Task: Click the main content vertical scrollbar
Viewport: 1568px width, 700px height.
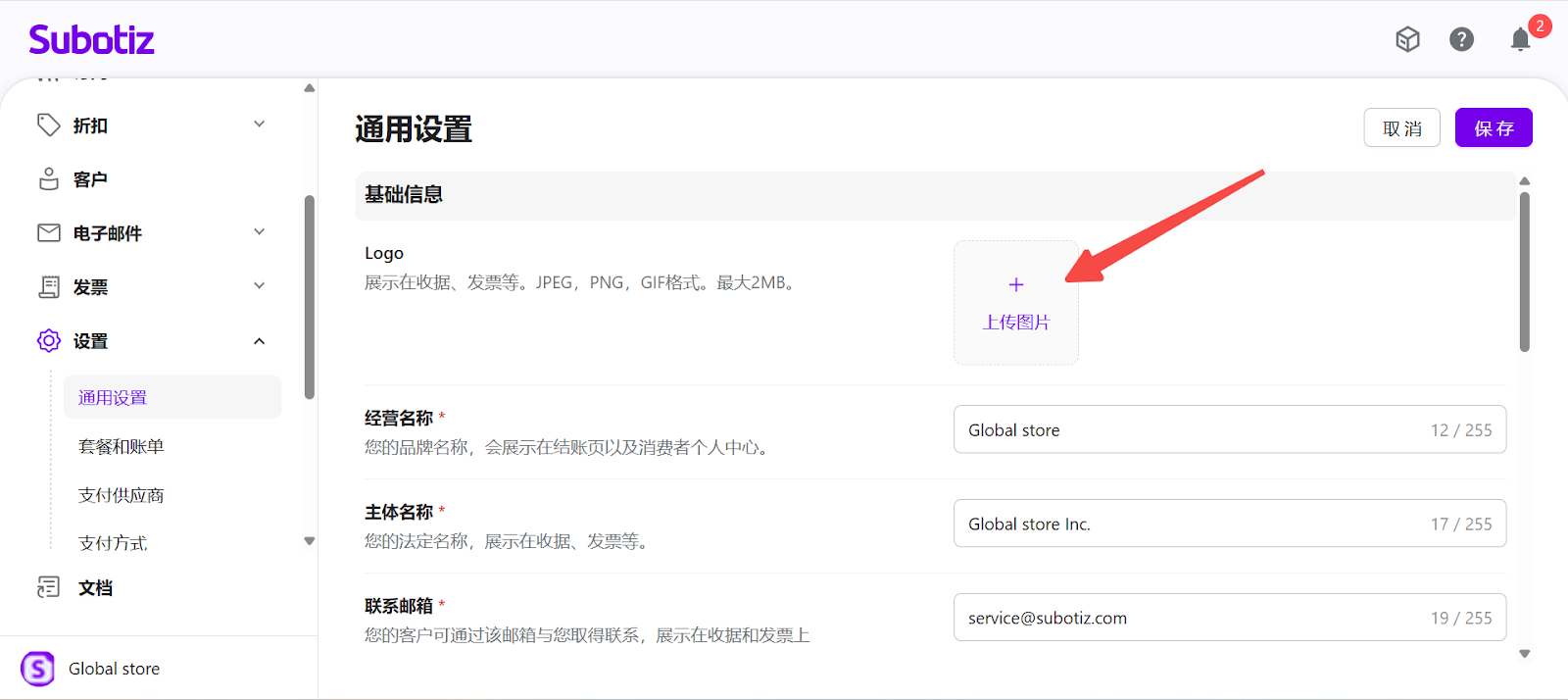Action: pos(1524,273)
